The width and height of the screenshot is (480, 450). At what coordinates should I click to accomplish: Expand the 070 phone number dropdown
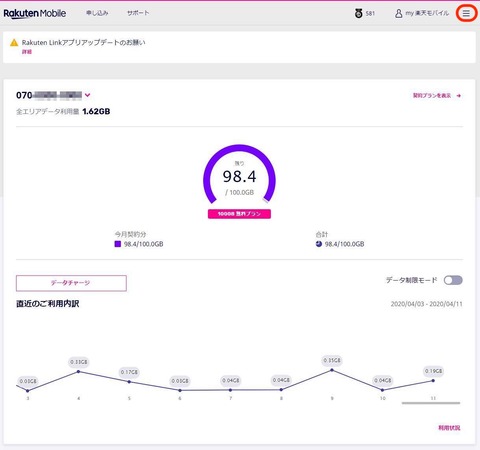[87, 95]
